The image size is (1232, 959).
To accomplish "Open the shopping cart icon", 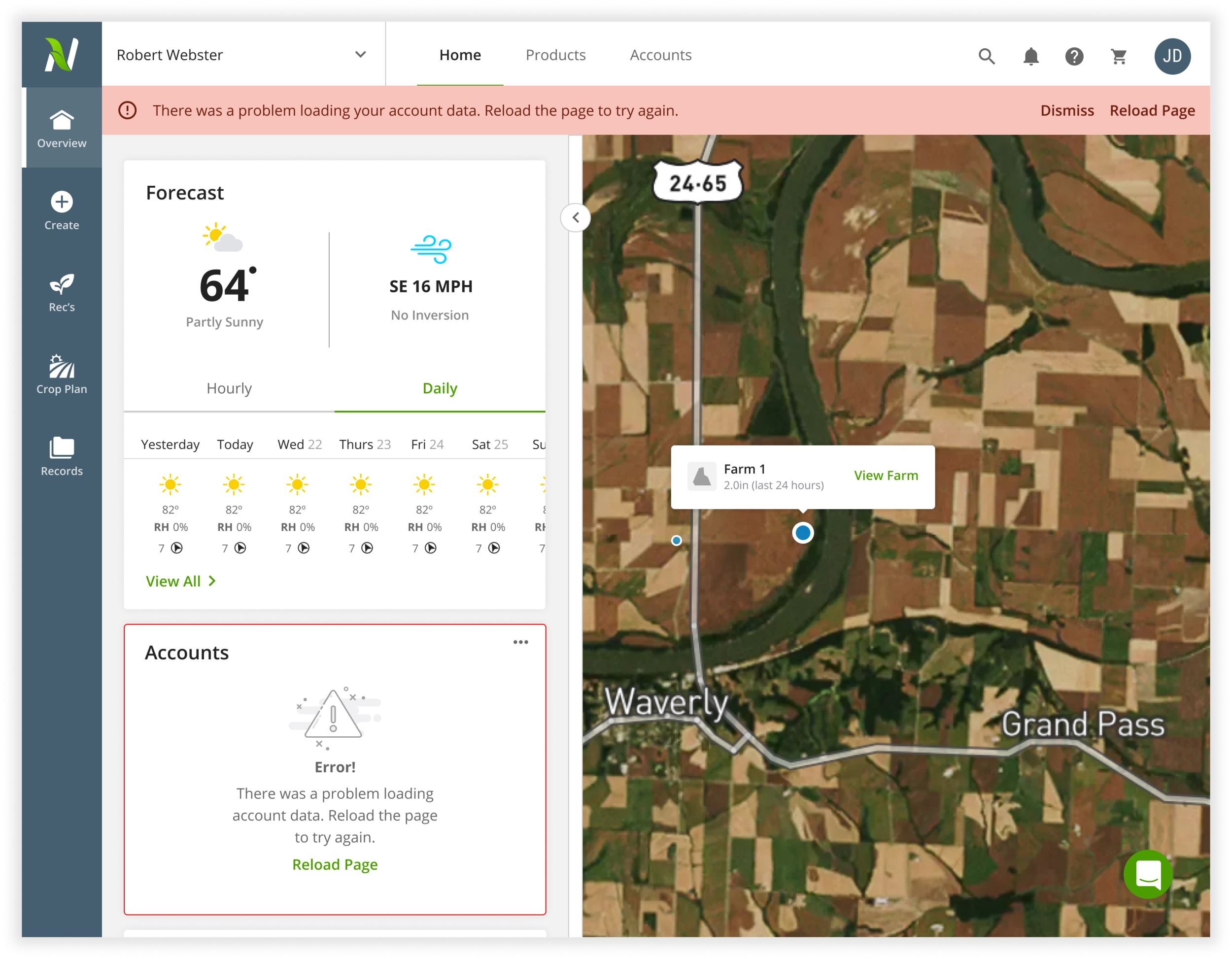I will click(x=1118, y=56).
